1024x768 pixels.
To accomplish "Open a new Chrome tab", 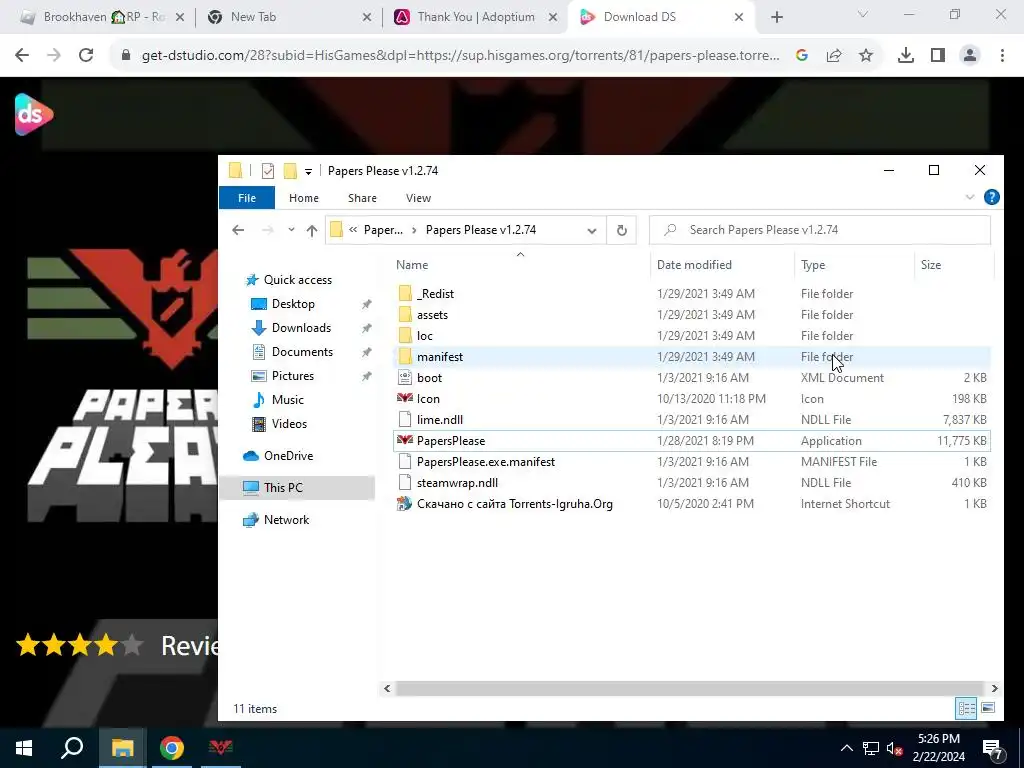I will click(x=776, y=18).
